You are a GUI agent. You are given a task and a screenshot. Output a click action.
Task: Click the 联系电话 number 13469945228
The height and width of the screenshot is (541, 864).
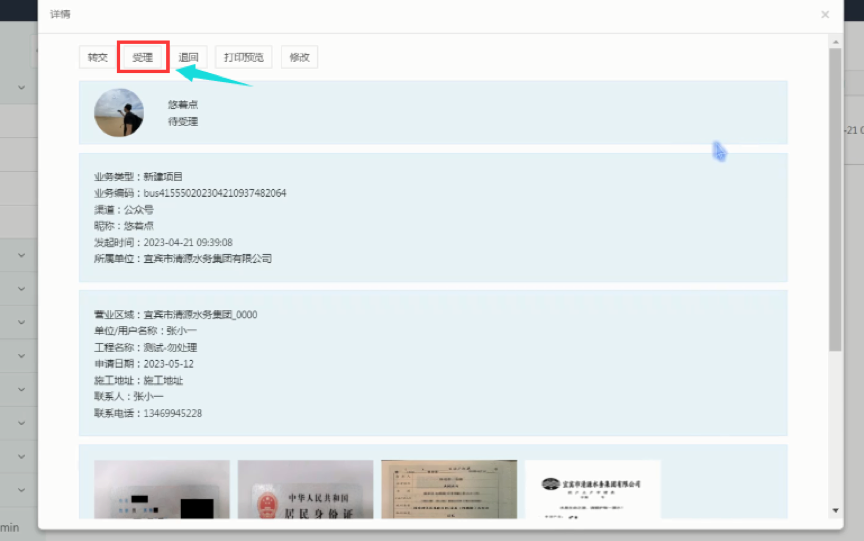pyautogui.click(x=173, y=413)
